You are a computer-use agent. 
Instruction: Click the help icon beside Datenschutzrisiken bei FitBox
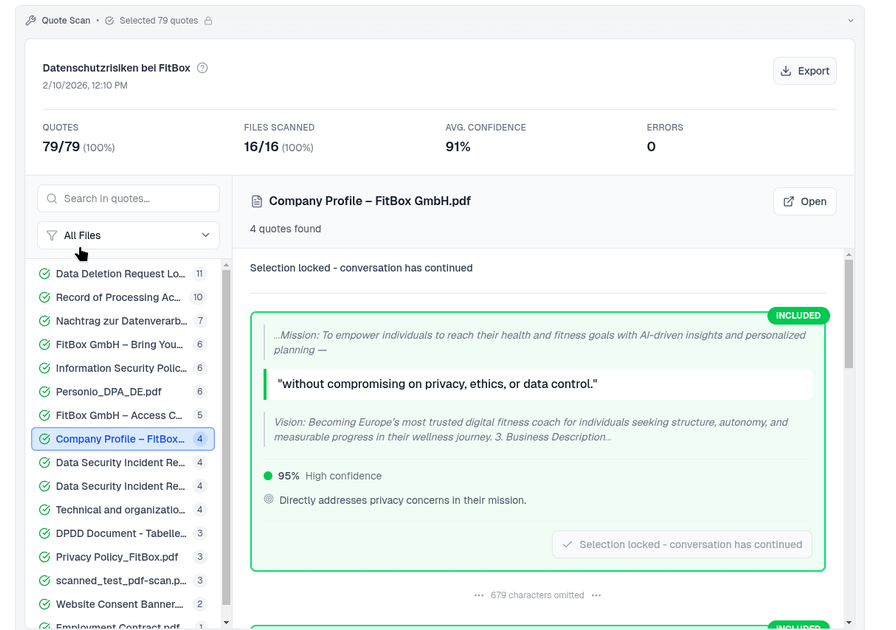point(203,68)
